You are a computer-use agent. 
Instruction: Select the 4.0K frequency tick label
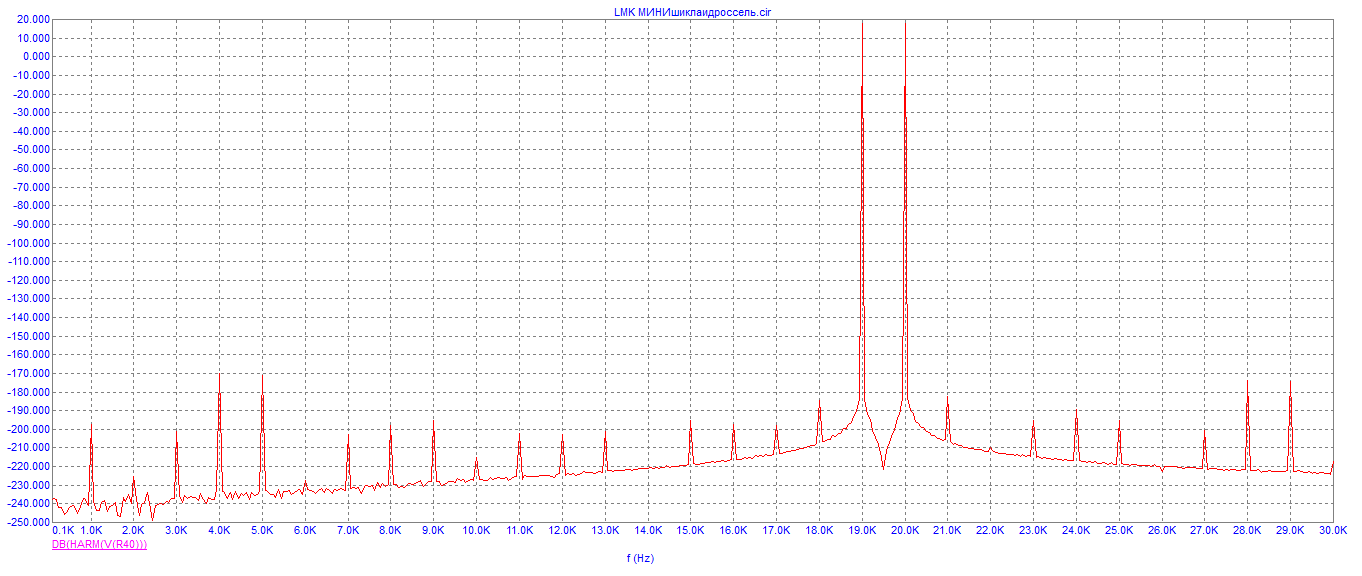coord(220,530)
